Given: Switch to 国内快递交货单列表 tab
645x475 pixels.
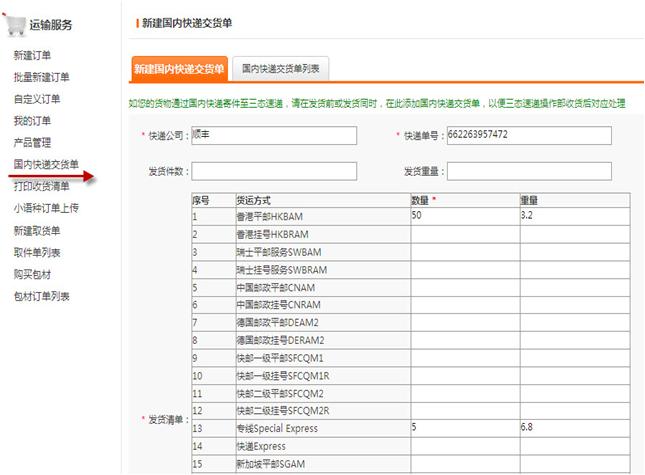Looking at the screenshot, I should click(280, 68).
